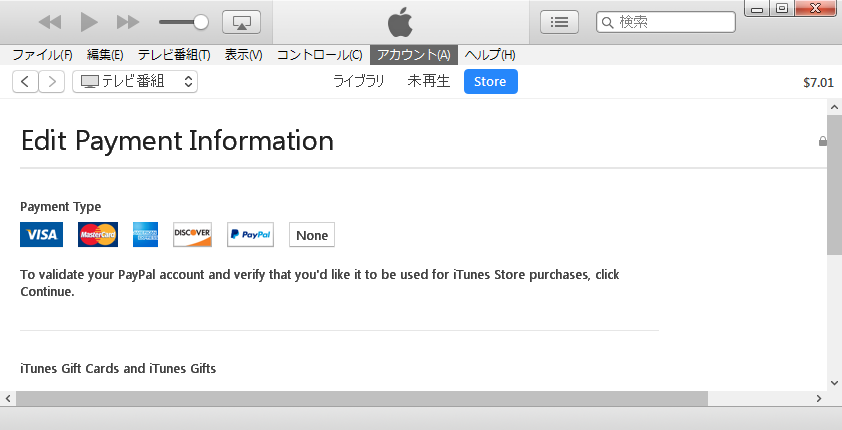Click into the 検索 search field
The image size is (842, 430).
tap(665, 22)
